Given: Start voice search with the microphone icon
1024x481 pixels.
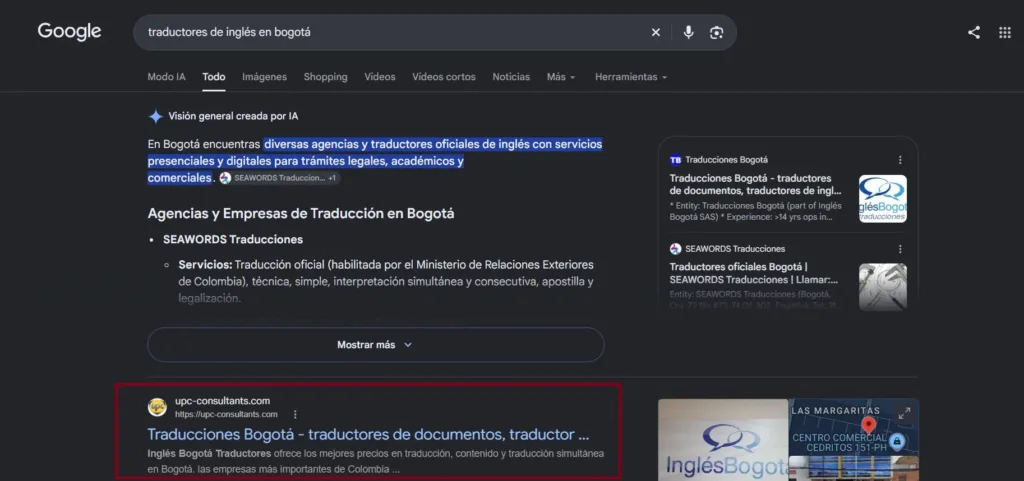Looking at the screenshot, I should (688, 33).
